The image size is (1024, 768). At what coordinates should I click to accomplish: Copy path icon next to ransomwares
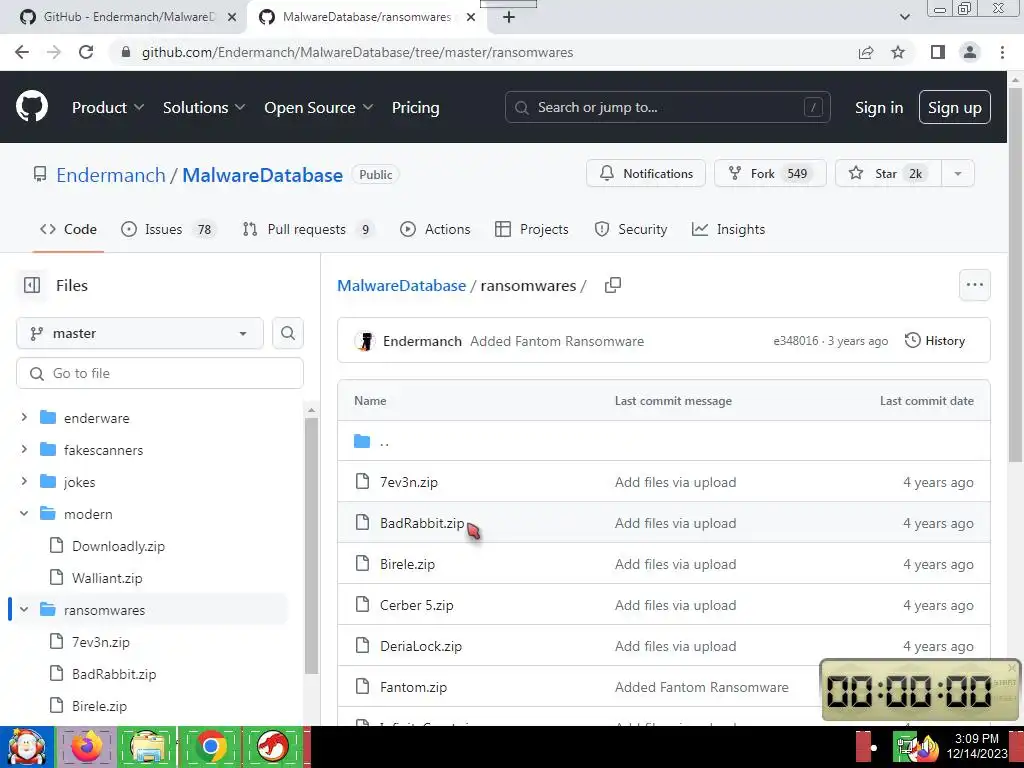pyautogui.click(x=613, y=285)
